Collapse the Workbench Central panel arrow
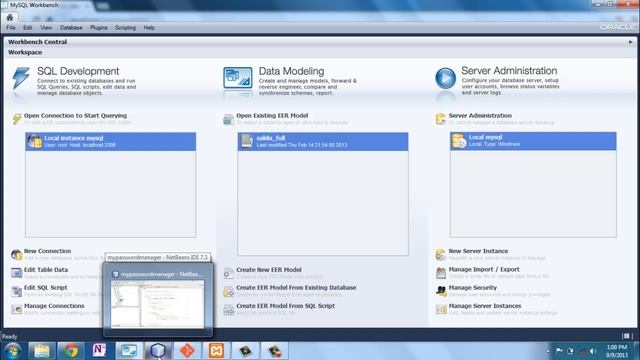The image size is (640, 360). tap(630, 42)
